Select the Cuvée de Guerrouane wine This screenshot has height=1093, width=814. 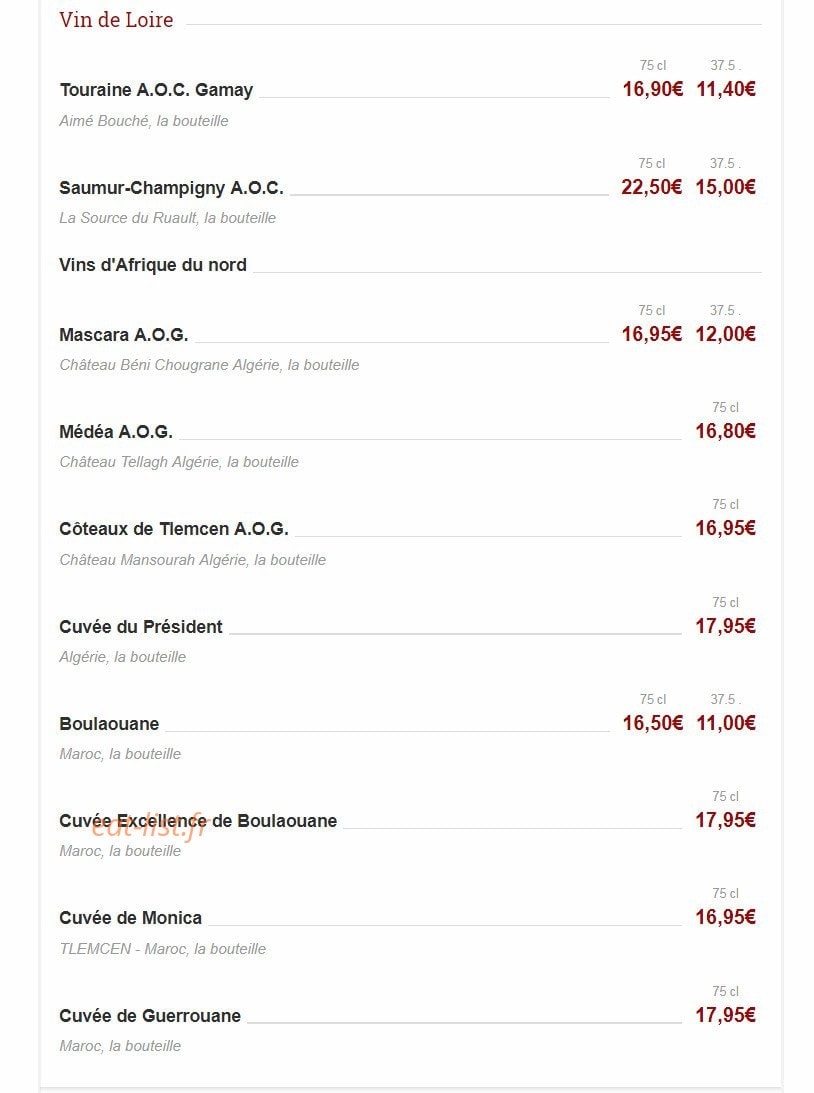coord(150,1016)
